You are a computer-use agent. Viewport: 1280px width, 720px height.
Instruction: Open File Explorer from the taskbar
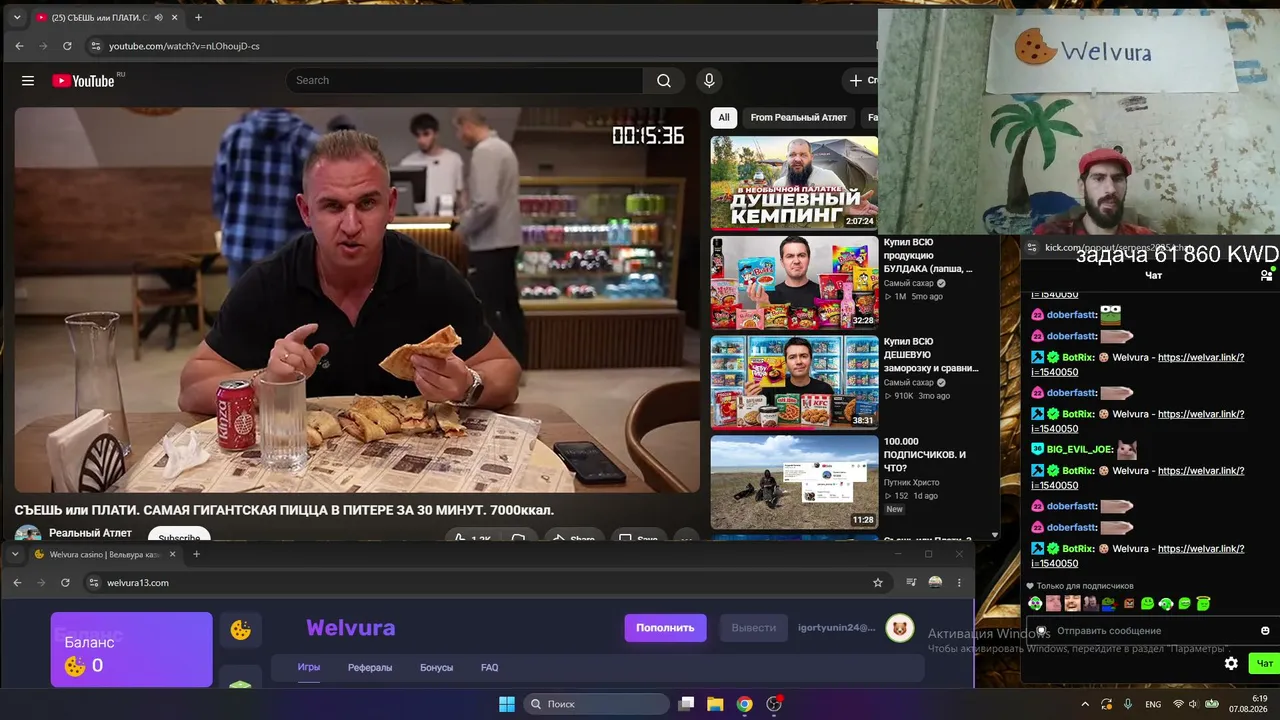715,704
